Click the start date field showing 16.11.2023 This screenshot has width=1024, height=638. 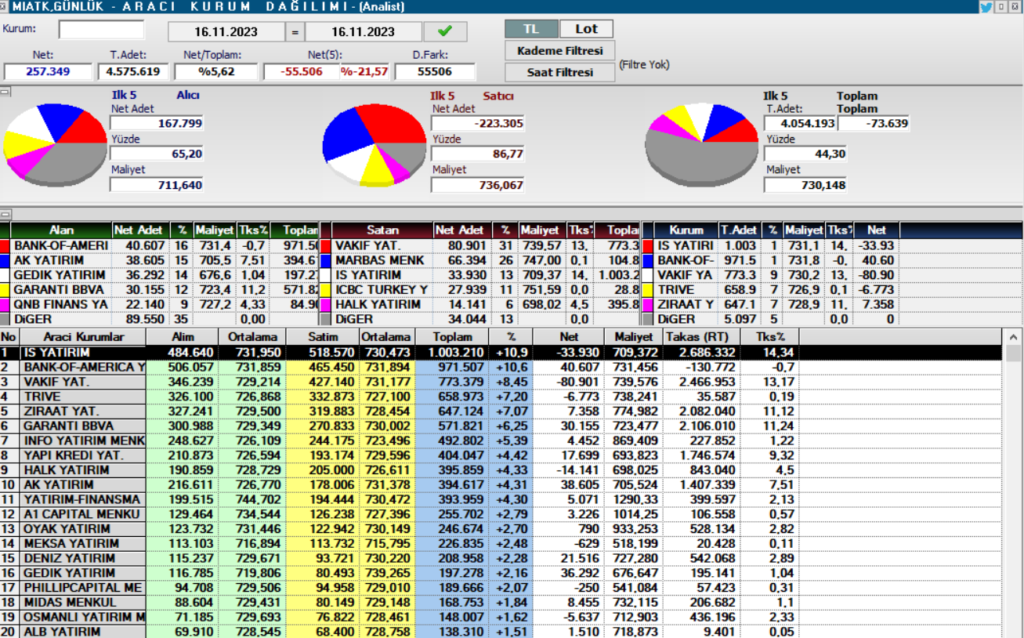pyautogui.click(x=225, y=31)
